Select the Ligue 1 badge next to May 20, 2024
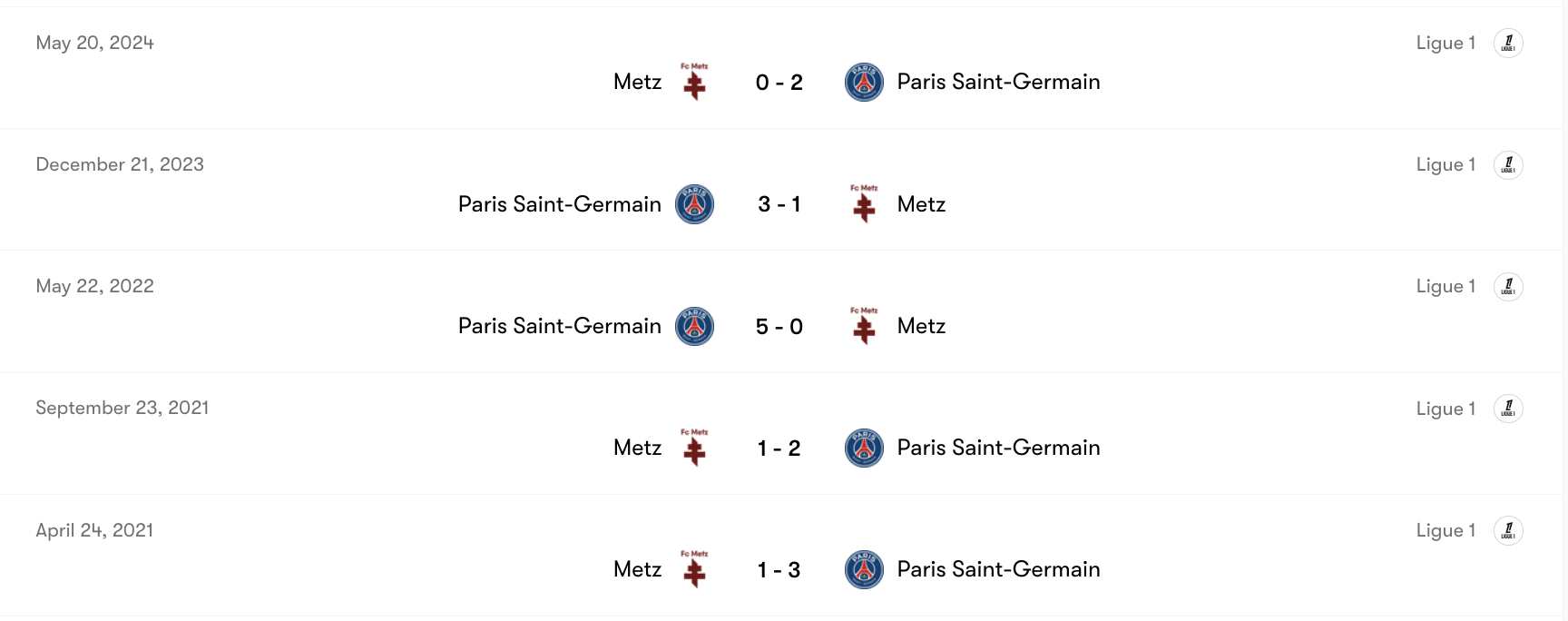The height and width of the screenshot is (621, 1568). (1508, 43)
